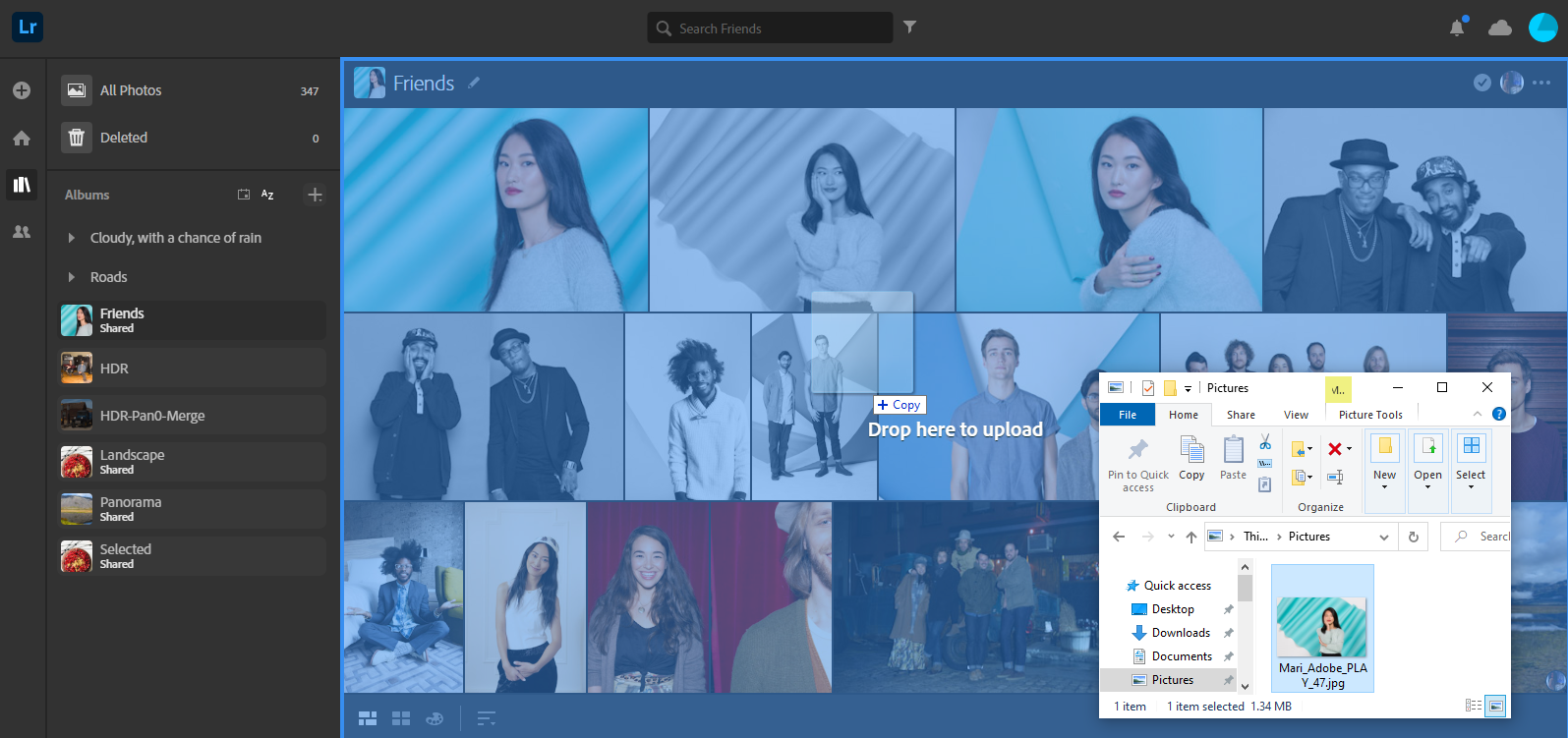The image size is (1568, 738).
Task: Go up one folder level in Explorer
Action: click(1191, 537)
